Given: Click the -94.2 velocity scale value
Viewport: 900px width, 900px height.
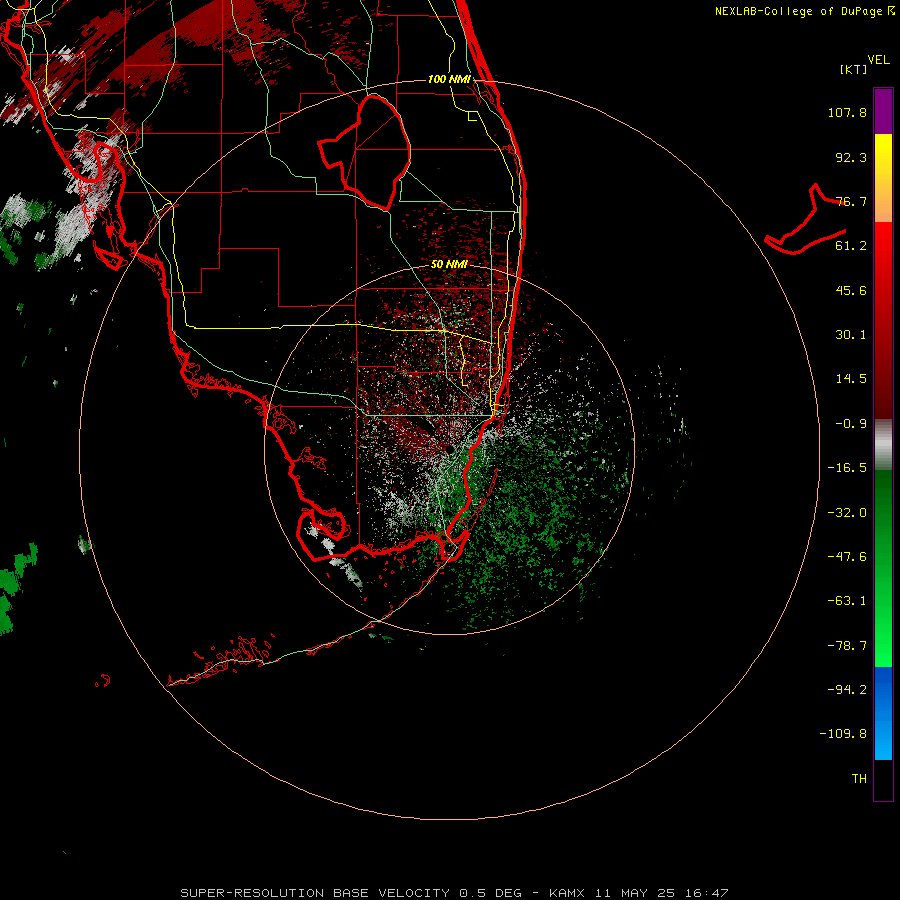Looking at the screenshot, I should pos(847,690).
